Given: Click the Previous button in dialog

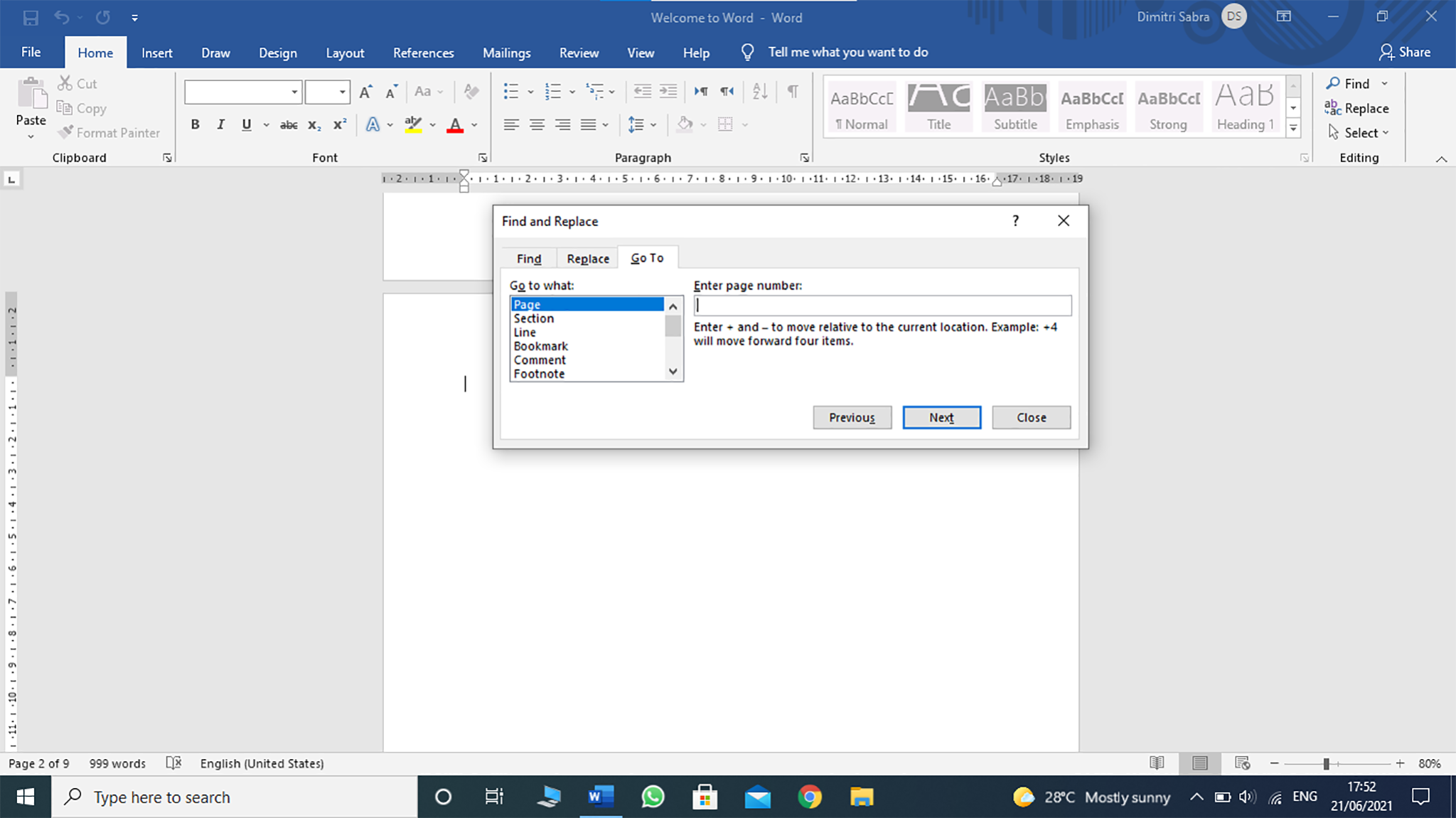Looking at the screenshot, I should pos(852,418).
